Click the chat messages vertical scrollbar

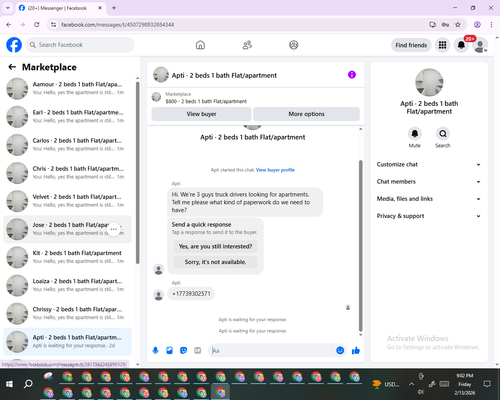360,246
